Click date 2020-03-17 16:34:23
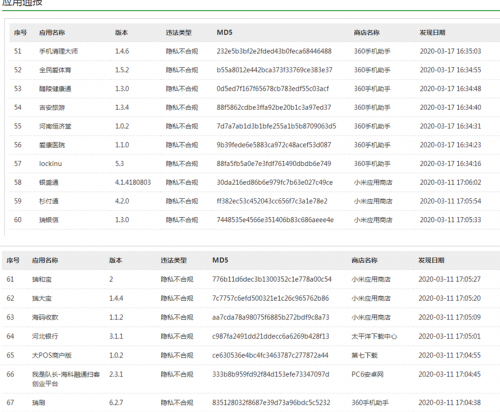This screenshot has height=412, width=500. coord(450,145)
